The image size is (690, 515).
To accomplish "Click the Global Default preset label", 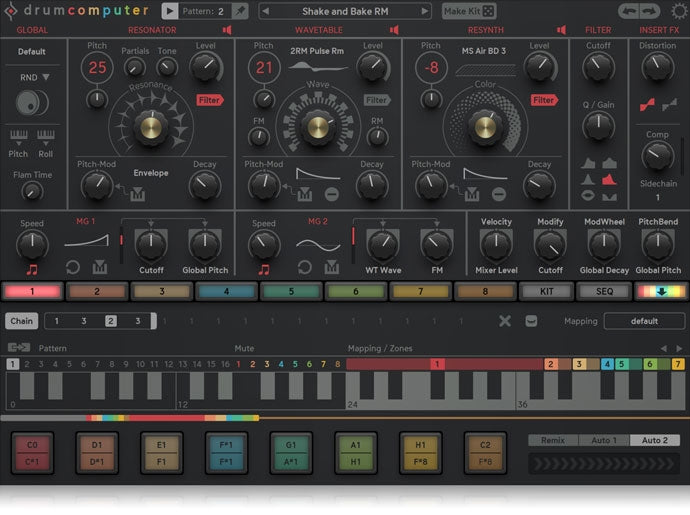I will tap(32, 52).
